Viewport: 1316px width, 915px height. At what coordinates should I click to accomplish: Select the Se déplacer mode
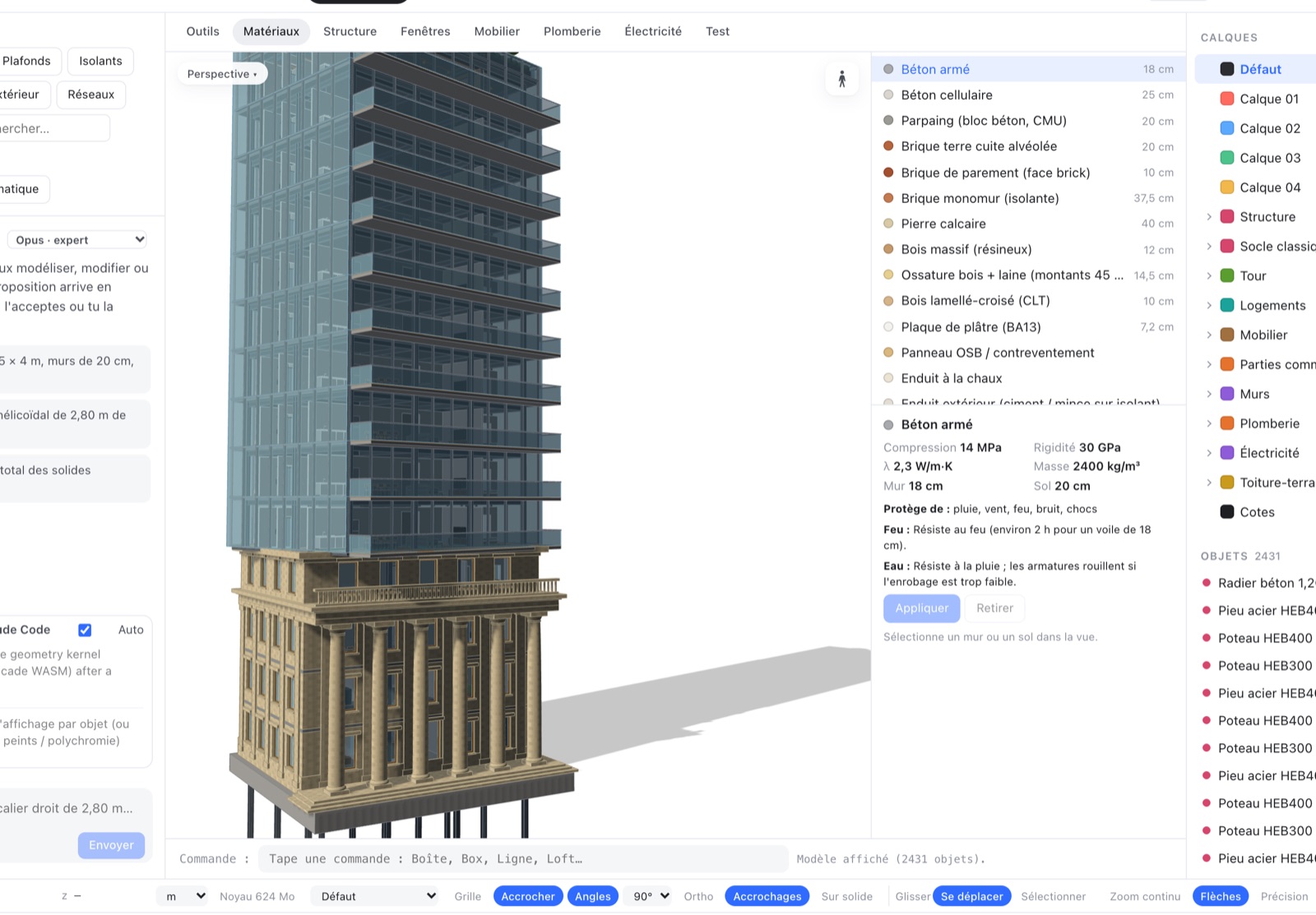tap(971, 896)
